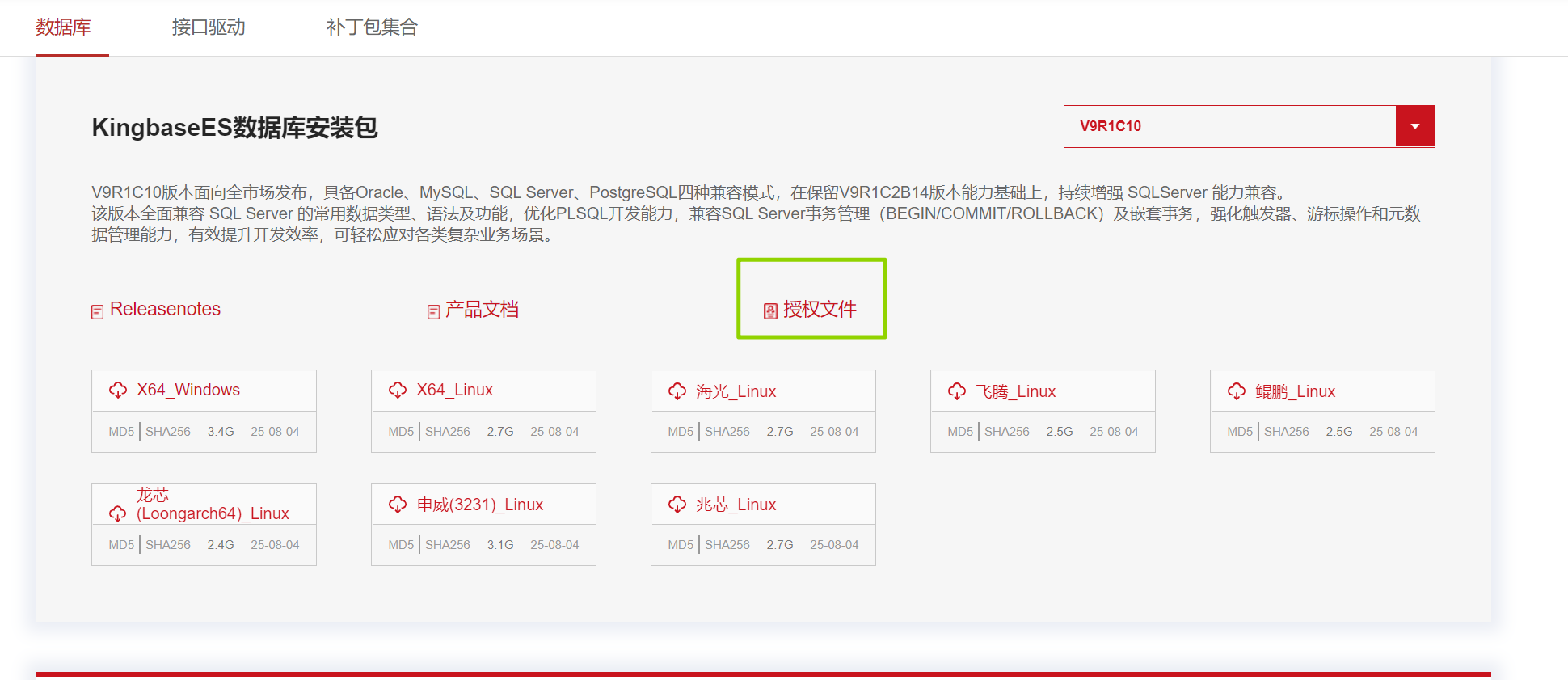1568x680 pixels.
Task: Switch to the 数据库 tab
Action: point(64,27)
